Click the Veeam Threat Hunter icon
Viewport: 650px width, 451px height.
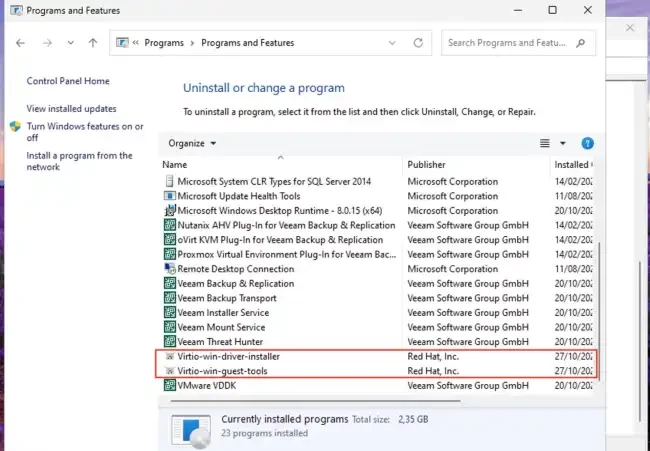[x=169, y=342]
